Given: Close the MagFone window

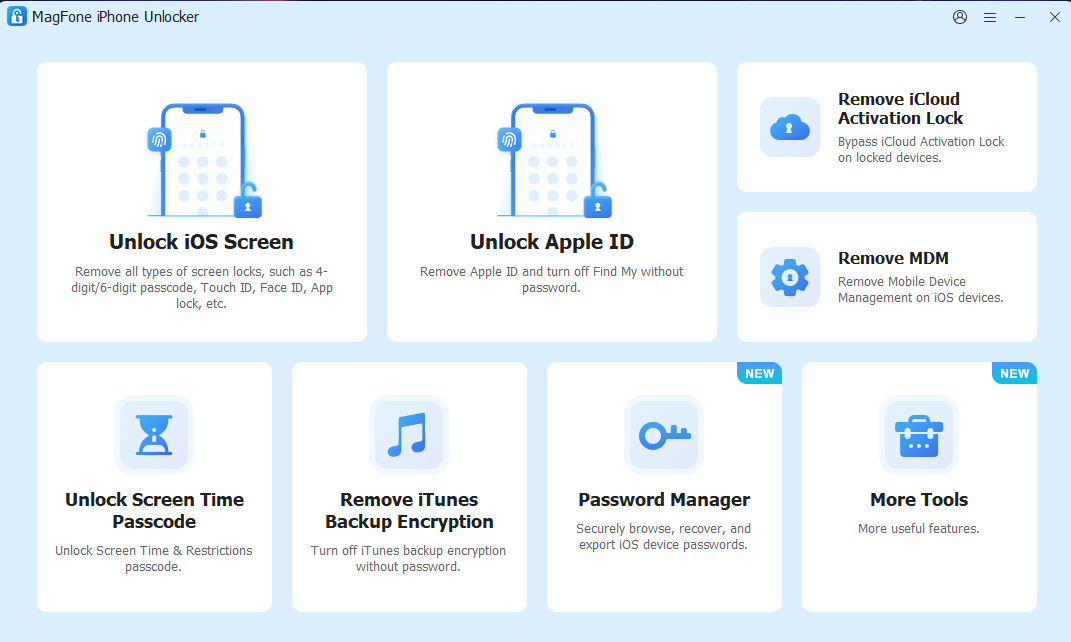Looking at the screenshot, I should (1055, 17).
